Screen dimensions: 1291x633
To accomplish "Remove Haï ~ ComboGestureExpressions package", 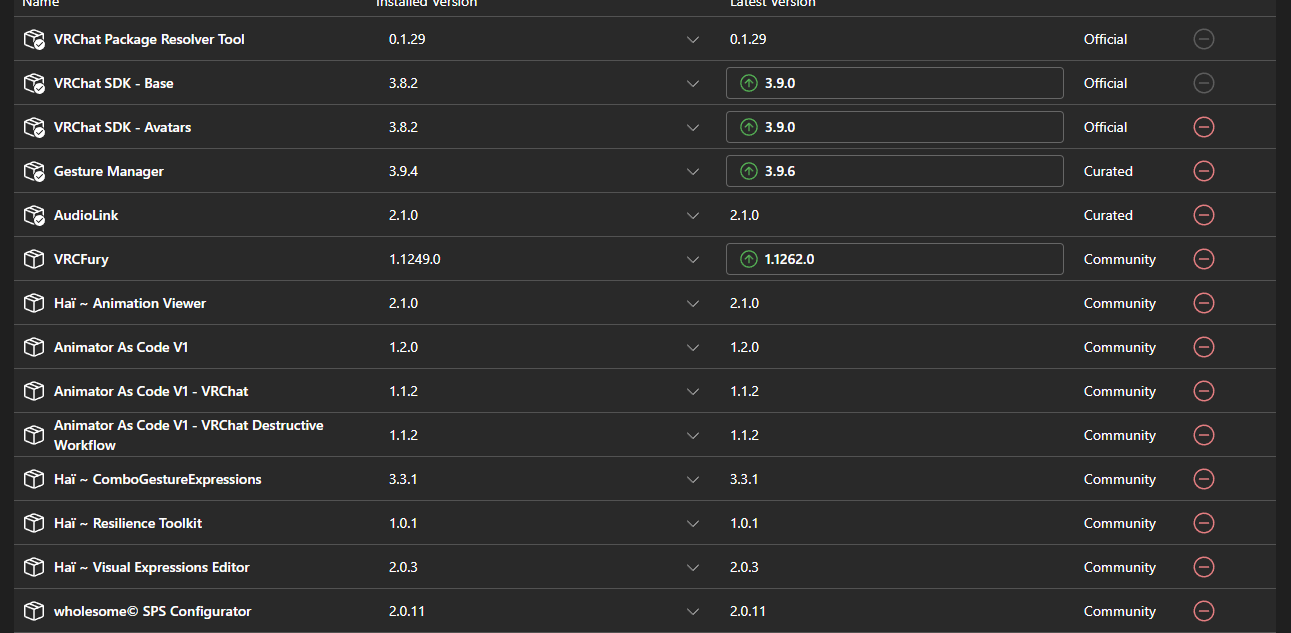I will click(1204, 479).
